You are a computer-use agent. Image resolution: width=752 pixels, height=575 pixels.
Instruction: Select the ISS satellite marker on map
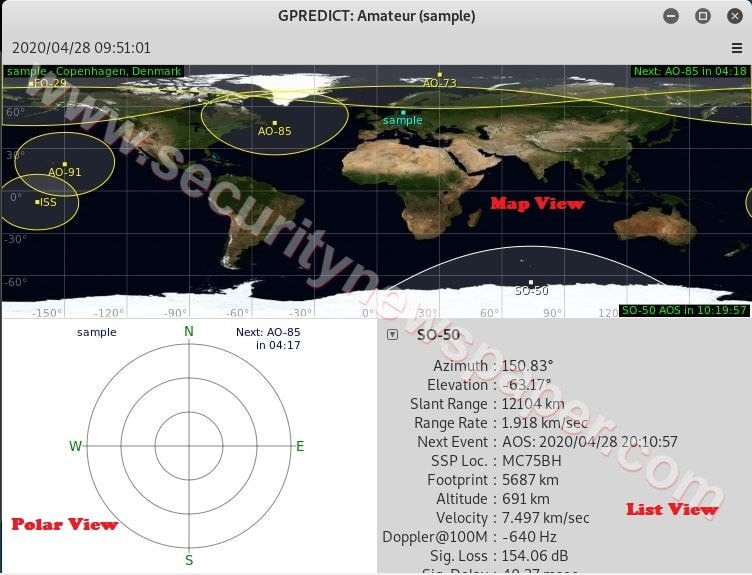tap(37, 202)
